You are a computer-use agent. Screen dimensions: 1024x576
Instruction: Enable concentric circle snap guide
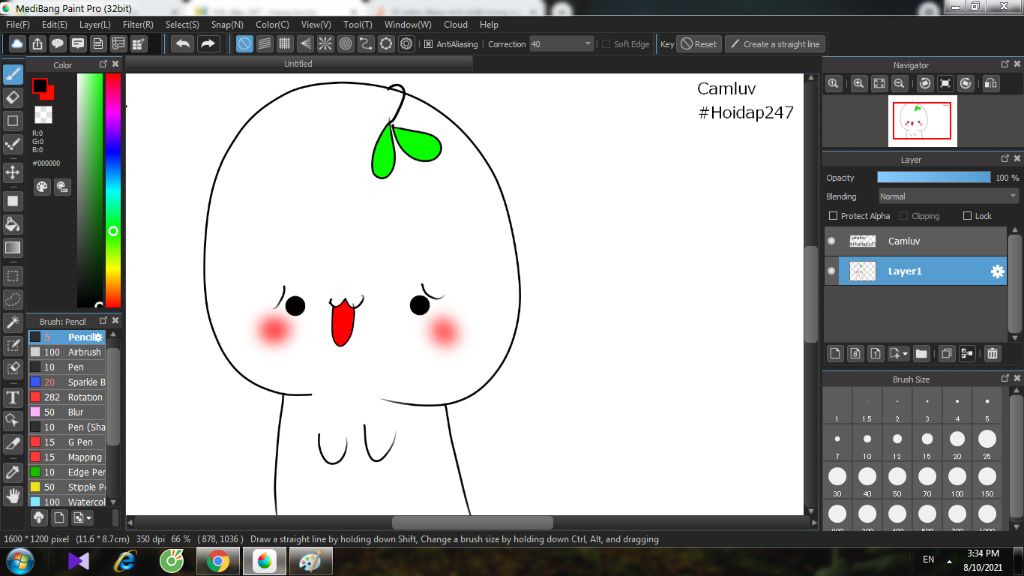click(345, 44)
